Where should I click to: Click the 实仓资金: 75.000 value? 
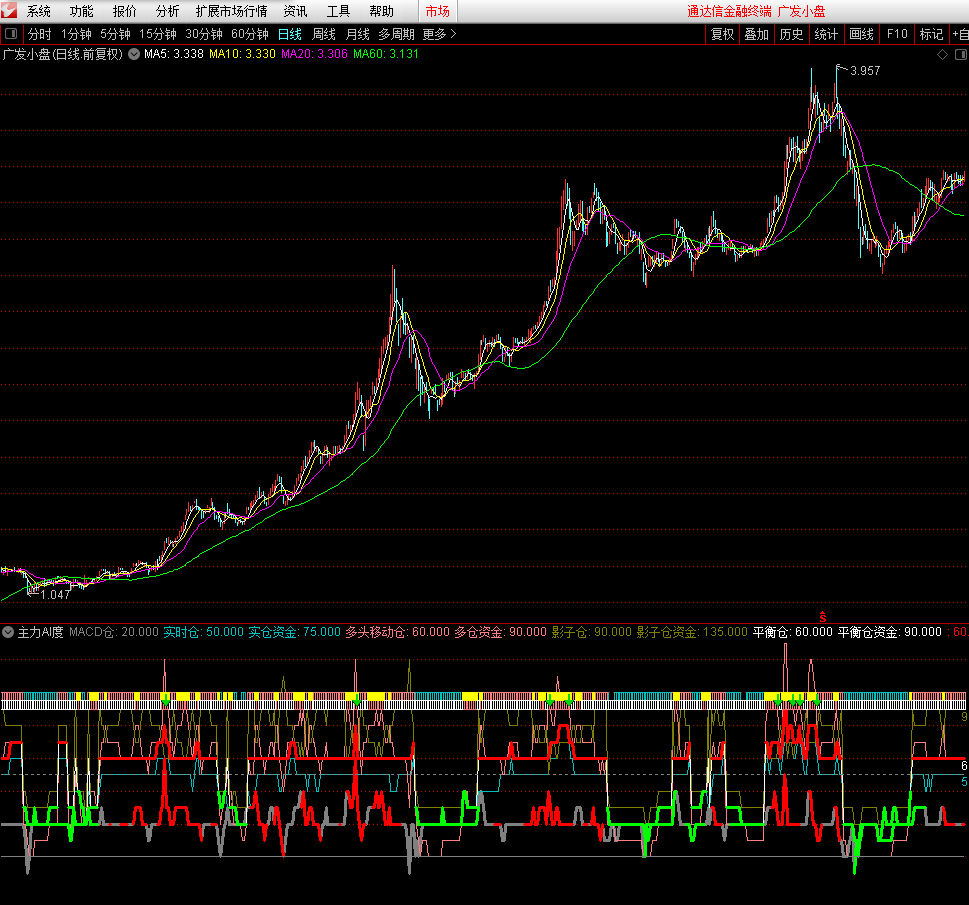[294, 632]
